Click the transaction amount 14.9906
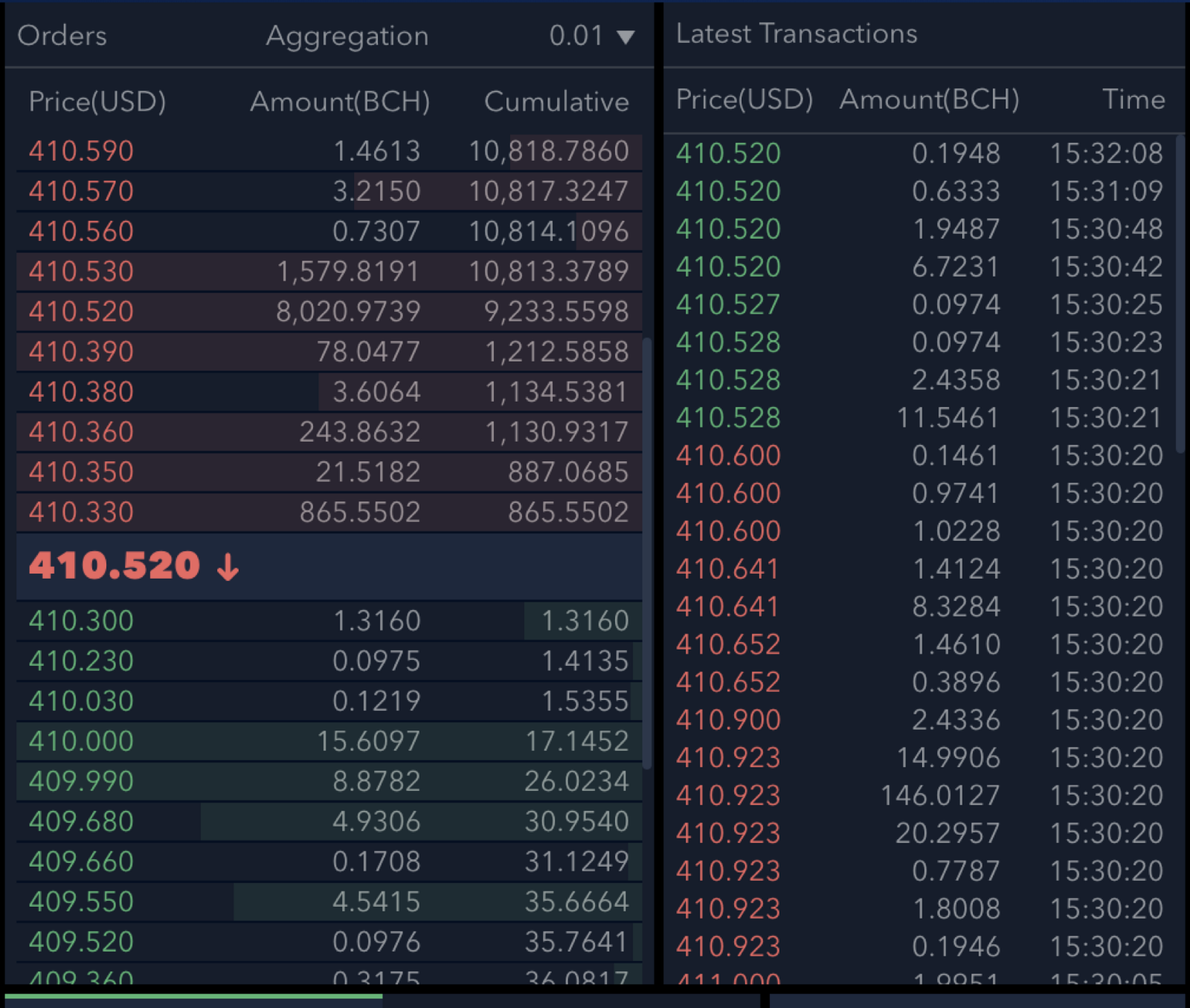The width and height of the screenshot is (1190, 1008). click(x=948, y=758)
